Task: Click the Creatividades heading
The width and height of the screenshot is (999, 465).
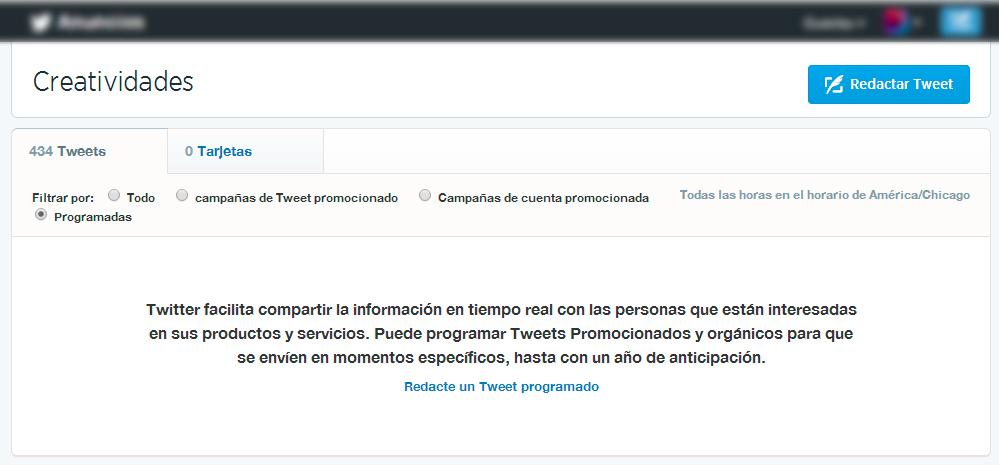Action: pos(113,82)
